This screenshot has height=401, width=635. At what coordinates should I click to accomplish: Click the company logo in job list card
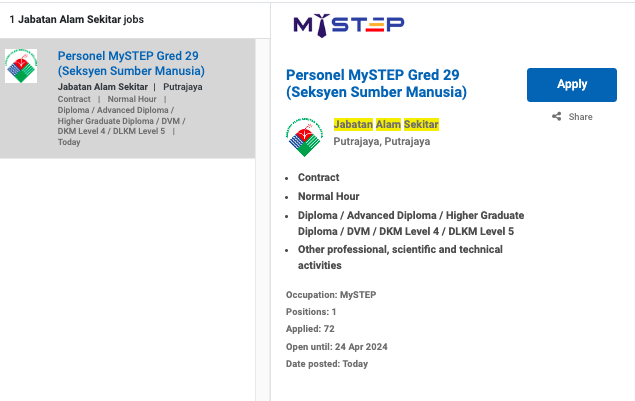(20, 66)
